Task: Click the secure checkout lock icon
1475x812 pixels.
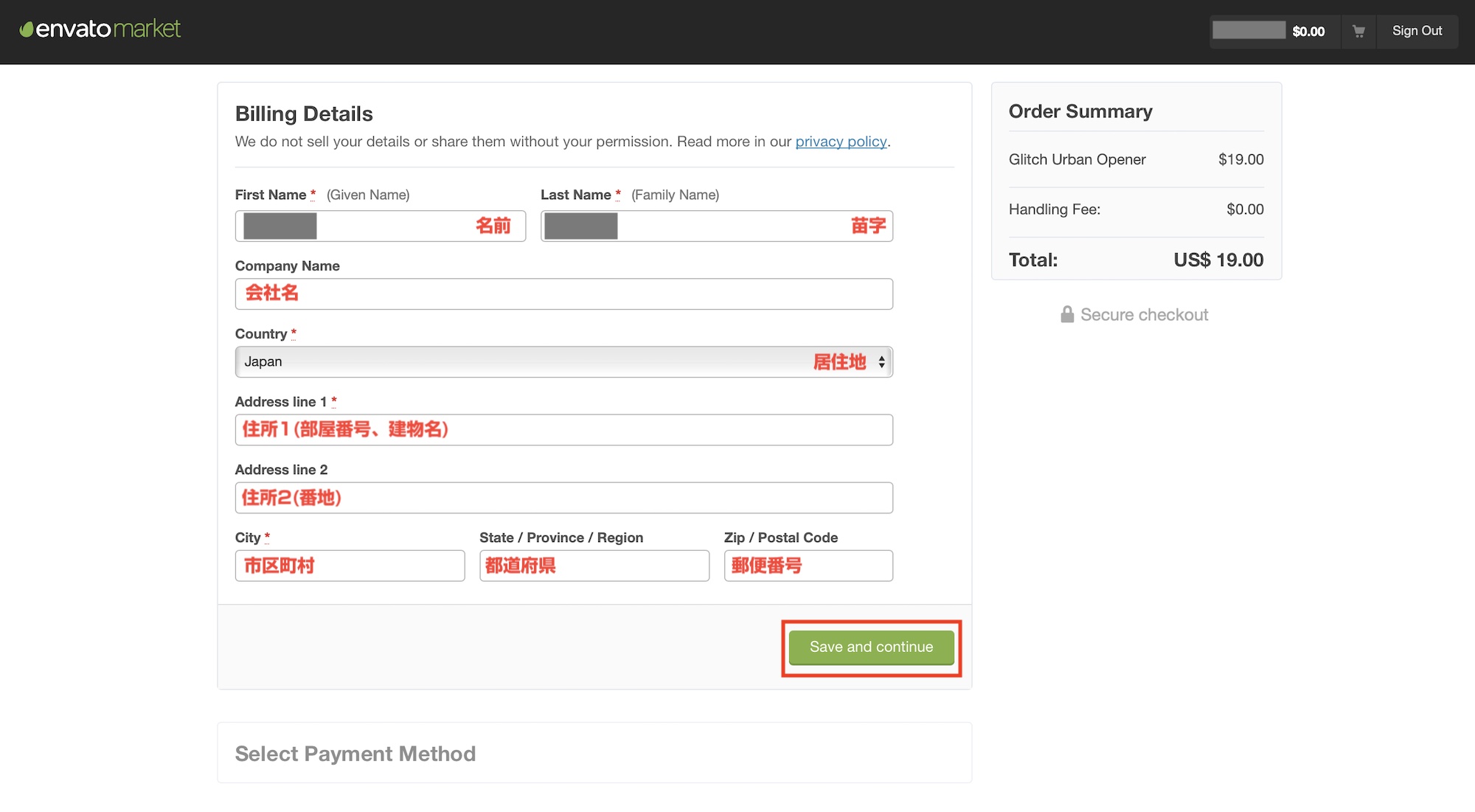Action: [1066, 315]
